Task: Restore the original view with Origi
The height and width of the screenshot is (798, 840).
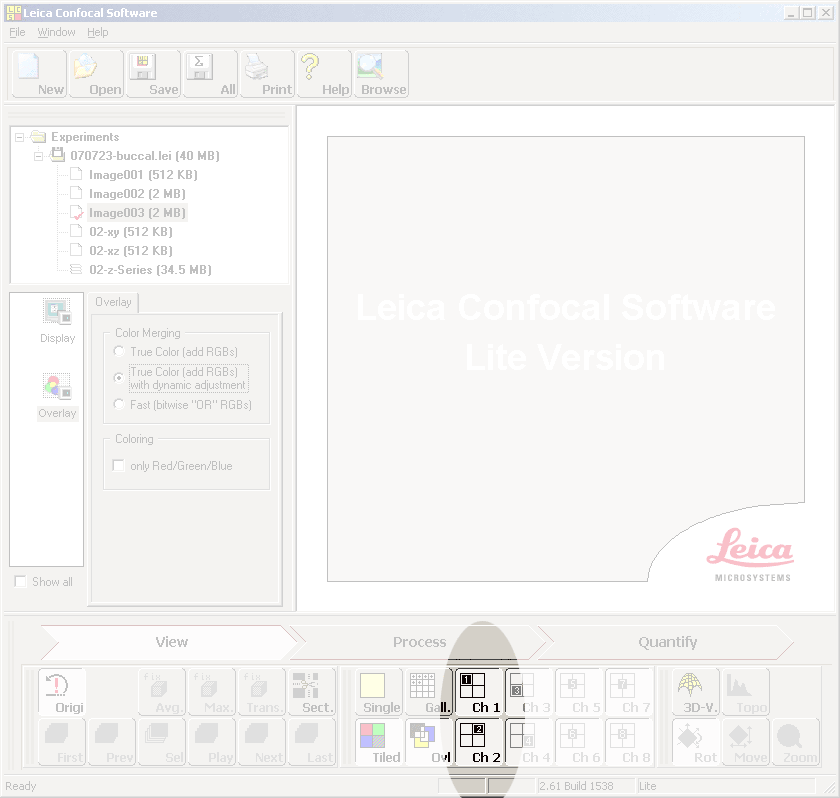Action: [62, 692]
